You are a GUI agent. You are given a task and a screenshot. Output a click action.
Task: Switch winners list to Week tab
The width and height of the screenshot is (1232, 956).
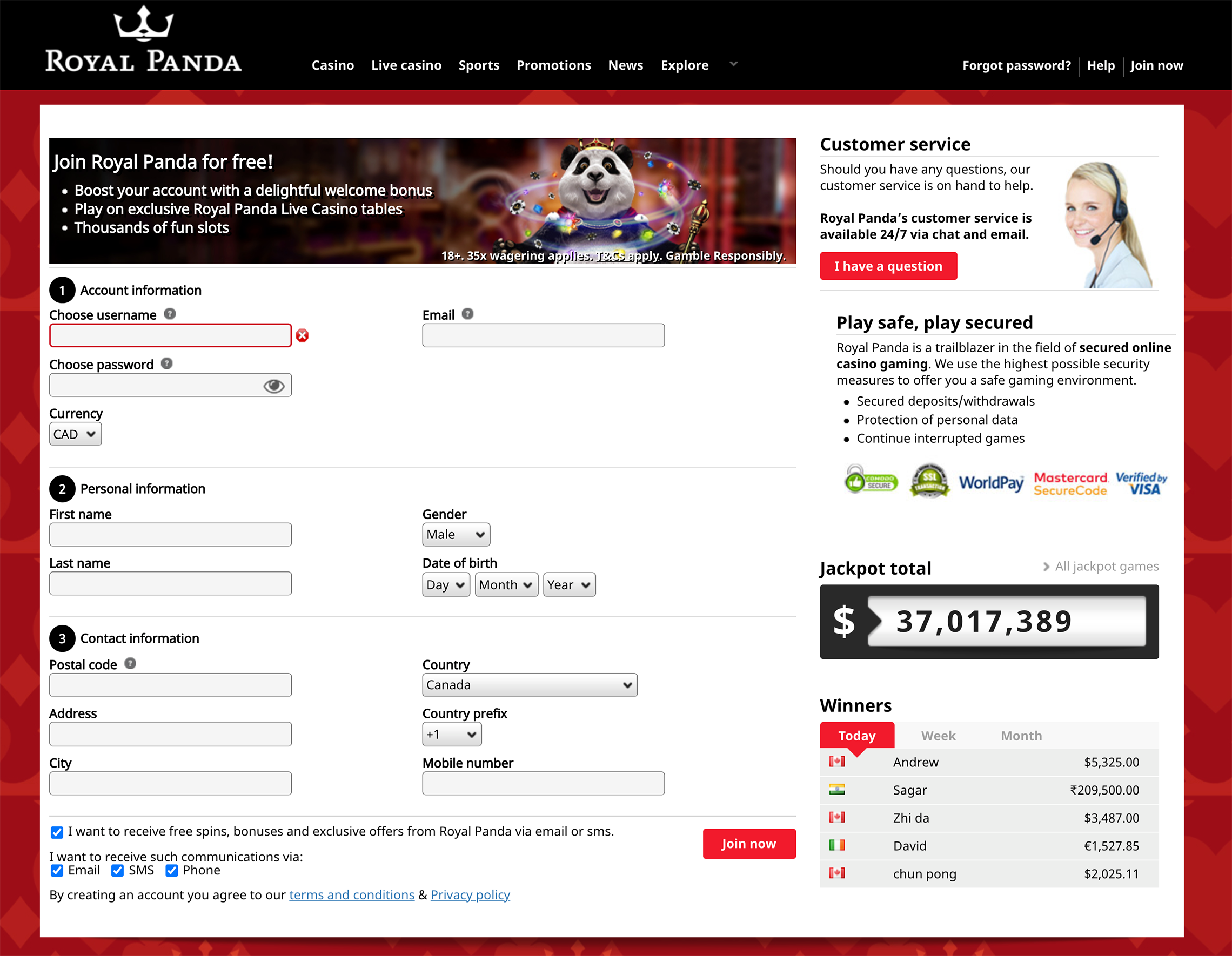pyautogui.click(x=939, y=736)
